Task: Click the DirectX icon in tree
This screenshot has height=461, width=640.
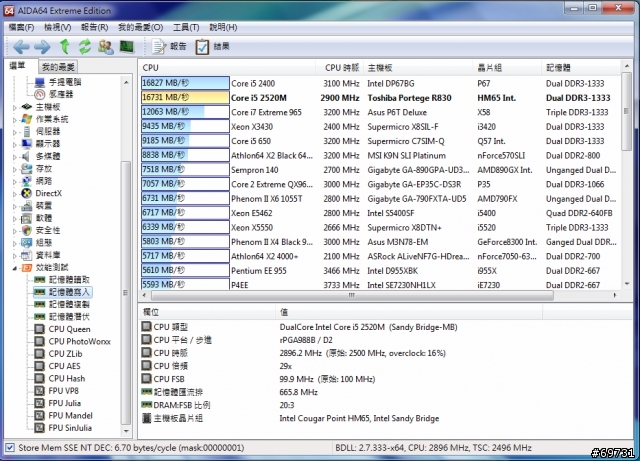Action: pyautogui.click(x=27, y=193)
